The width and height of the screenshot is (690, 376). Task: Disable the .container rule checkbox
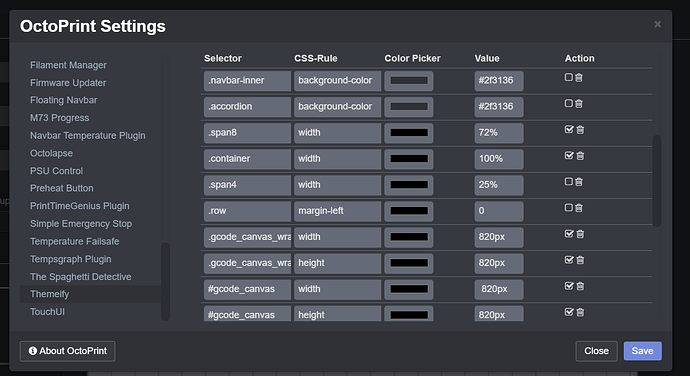(x=569, y=155)
